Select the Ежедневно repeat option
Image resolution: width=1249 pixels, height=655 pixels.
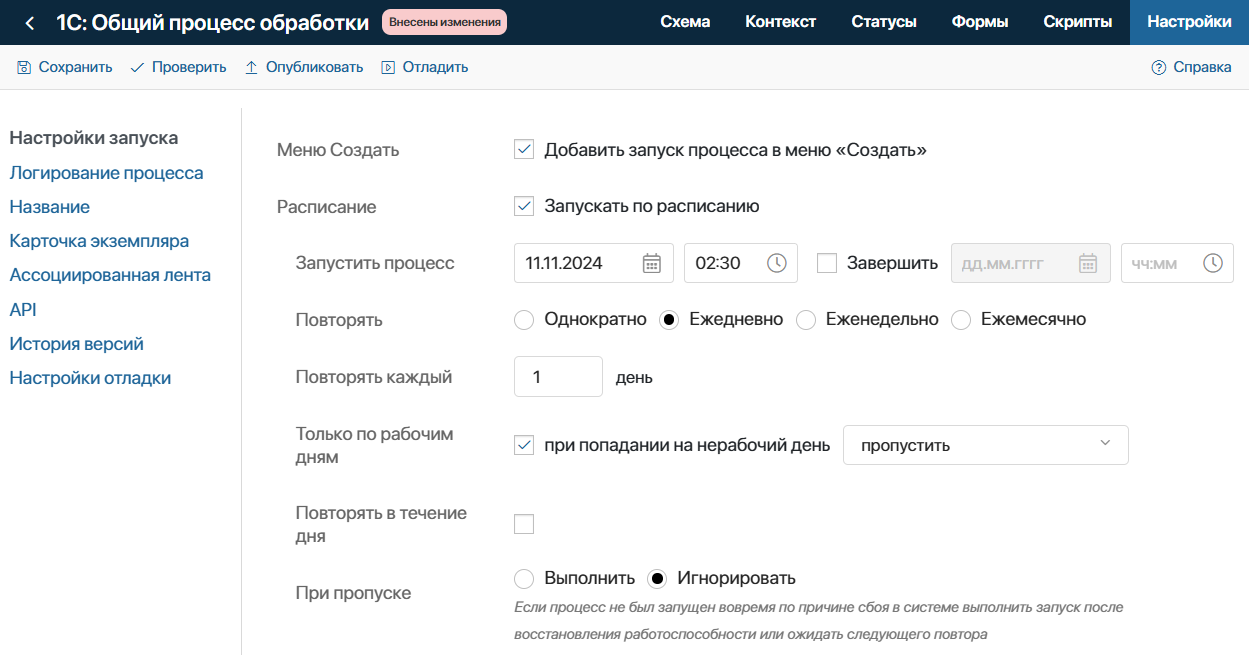point(669,320)
